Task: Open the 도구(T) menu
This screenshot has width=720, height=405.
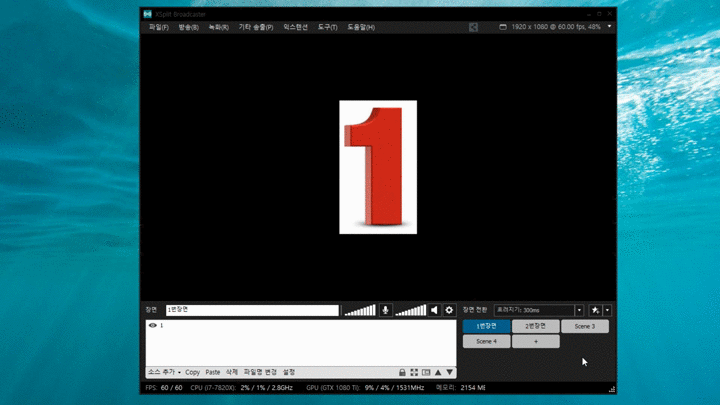Action: [x=327, y=27]
